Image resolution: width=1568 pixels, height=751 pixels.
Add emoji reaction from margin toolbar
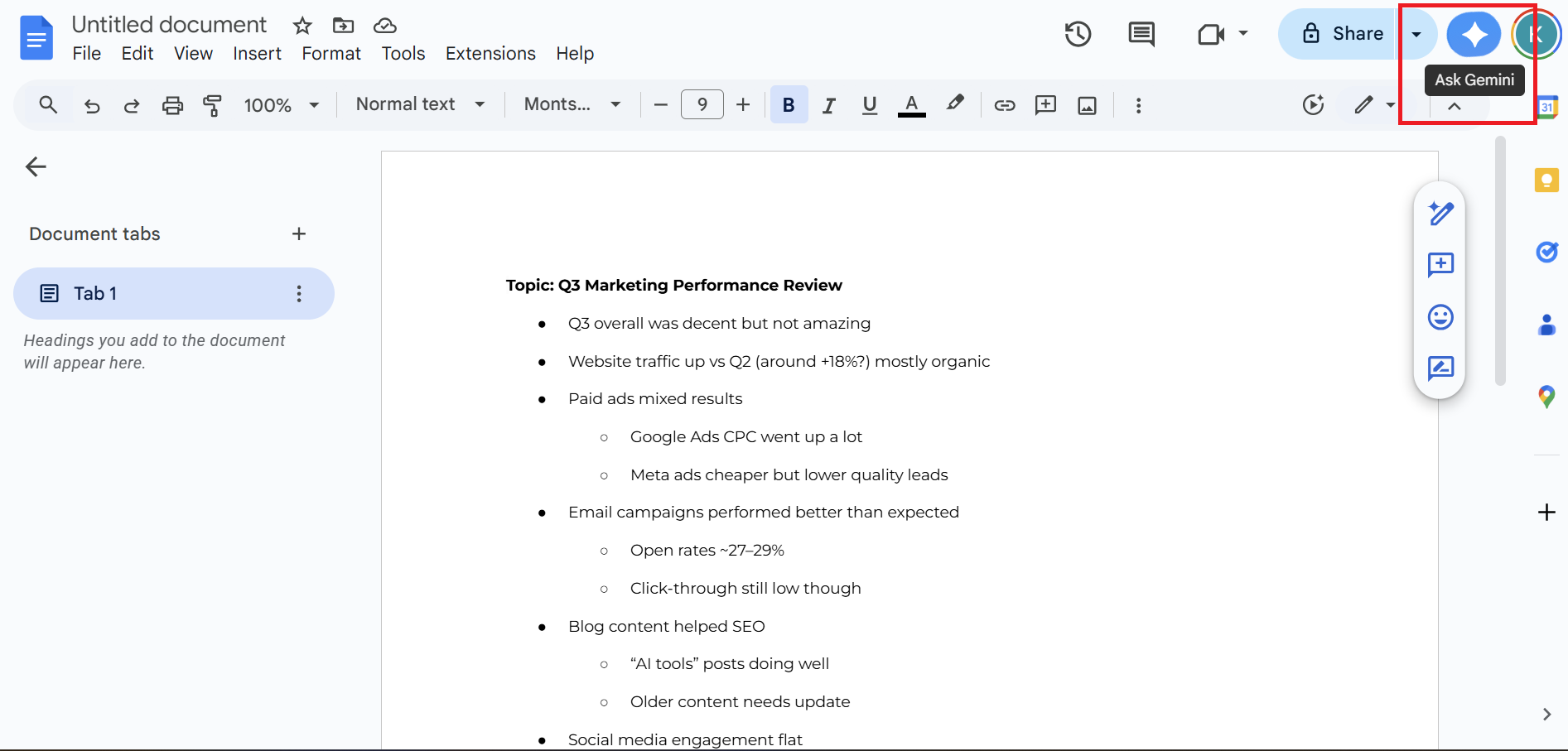(x=1440, y=317)
